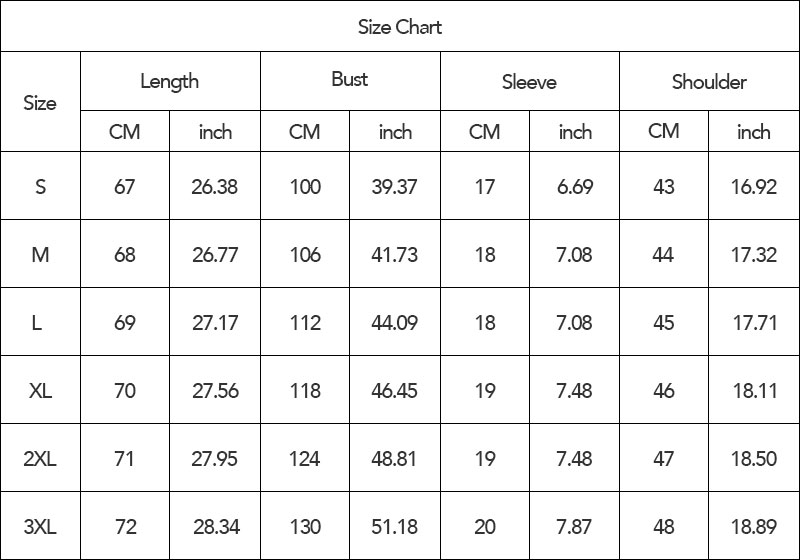The width and height of the screenshot is (800, 560).
Task: Select the 44.09 bust inch cell
Action: (395, 322)
